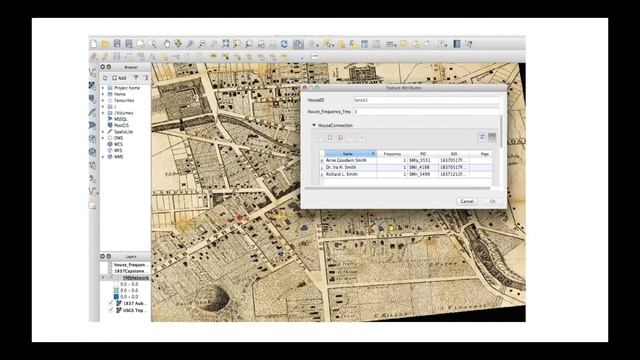Select PostGIS in the Browser tree
Image resolution: width=640 pixels, height=360 pixels.
click(x=121, y=125)
